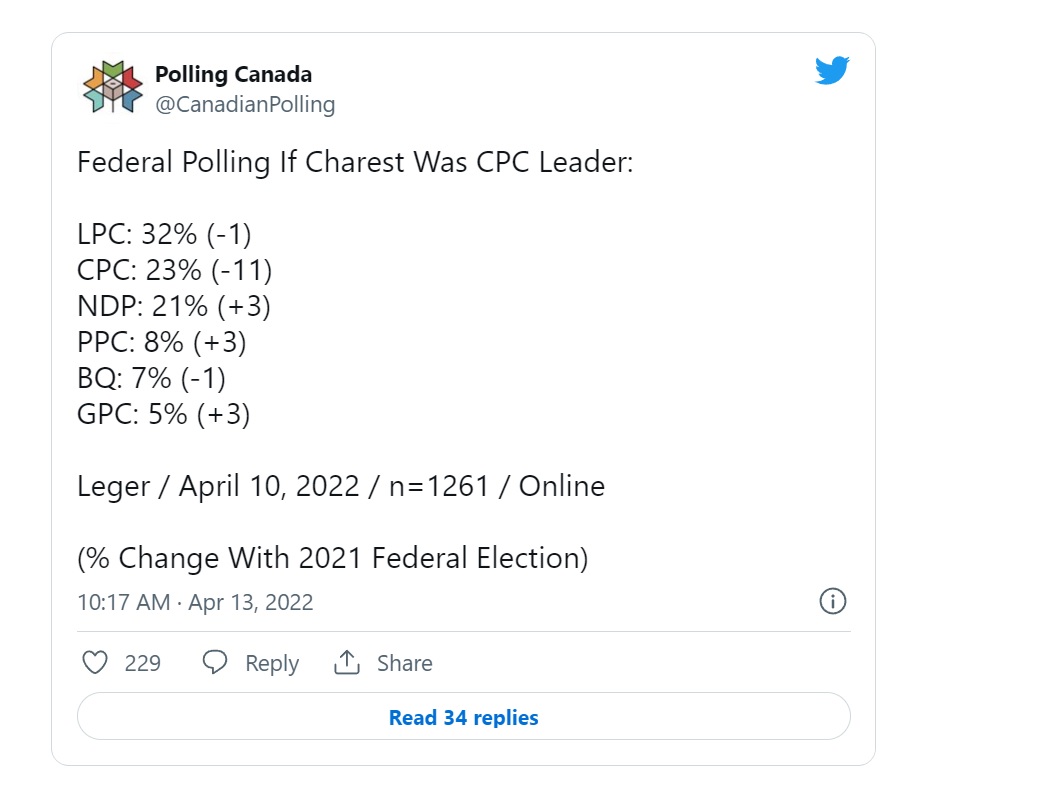1050x787 pixels.
Task: Open the Polling Canada profile avatar
Action: pos(112,88)
